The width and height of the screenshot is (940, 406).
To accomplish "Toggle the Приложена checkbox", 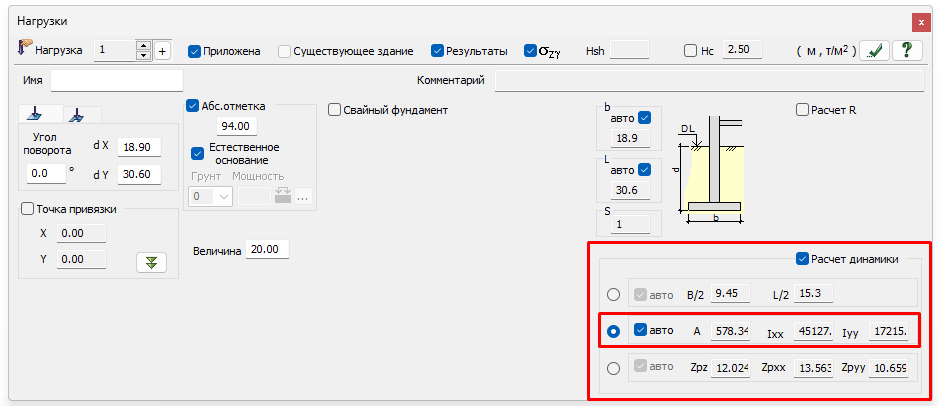I will click(195, 50).
